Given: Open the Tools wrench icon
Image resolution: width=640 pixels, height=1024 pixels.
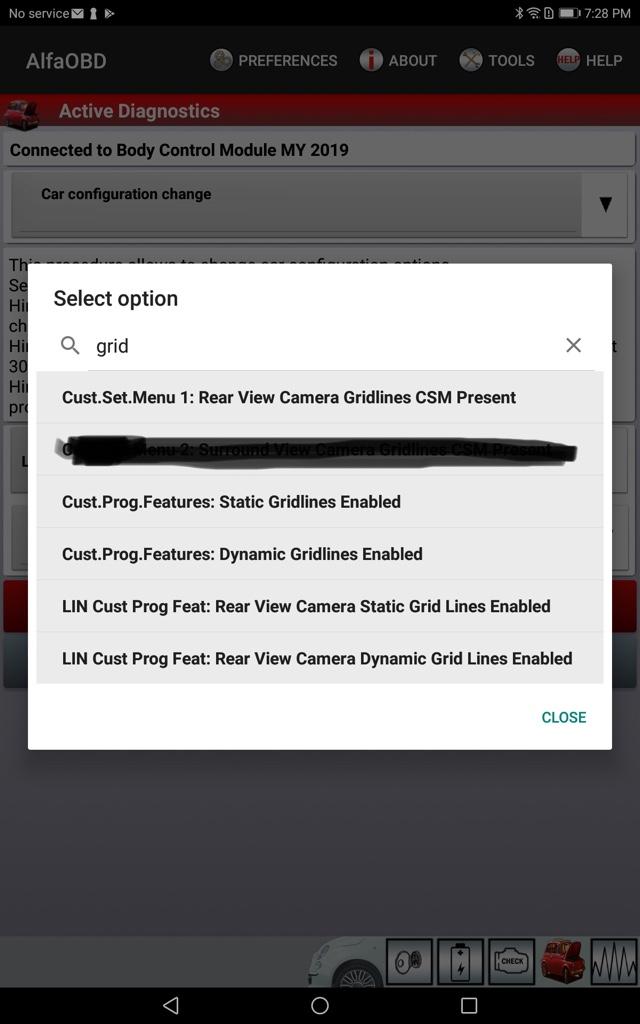Looking at the screenshot, I should tap(471, 61).
